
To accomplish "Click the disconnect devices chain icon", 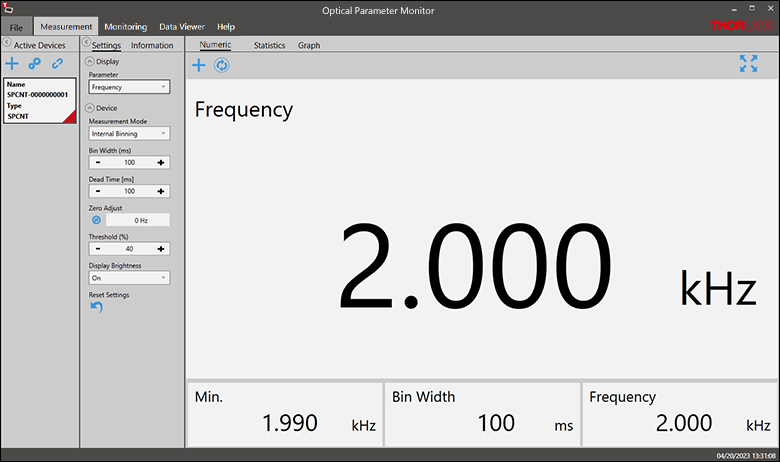I will pyautogui.click(x=58, y=64).
